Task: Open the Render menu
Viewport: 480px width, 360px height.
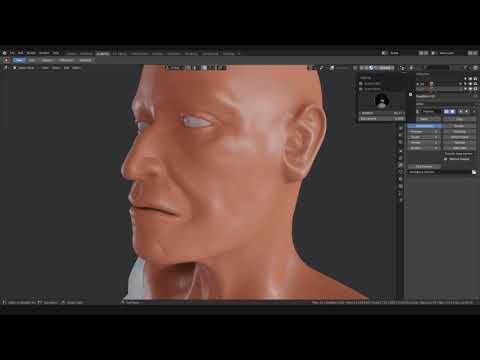Action: pyautogui.click(x=31, y=53)
